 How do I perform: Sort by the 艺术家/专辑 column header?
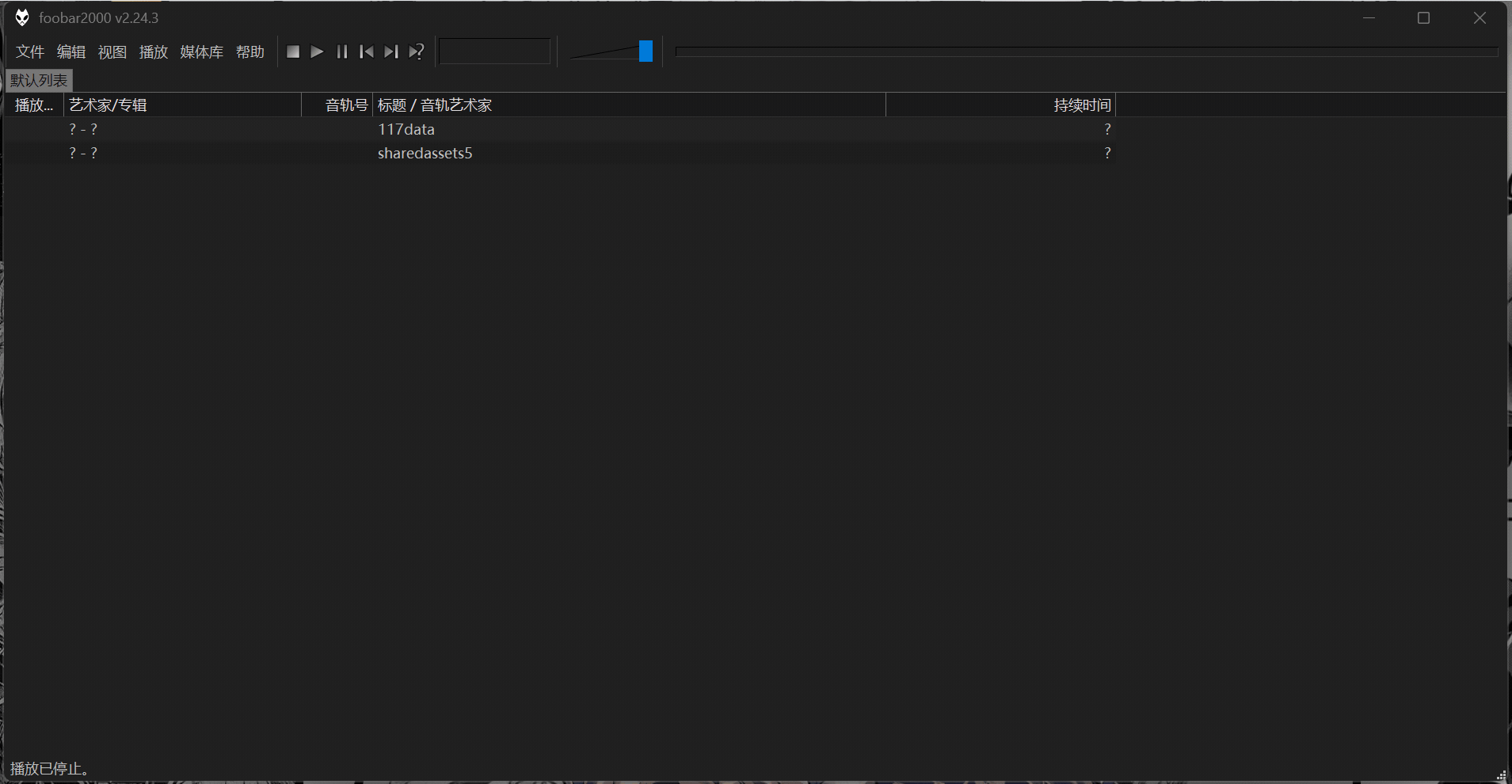pos(183,105)
